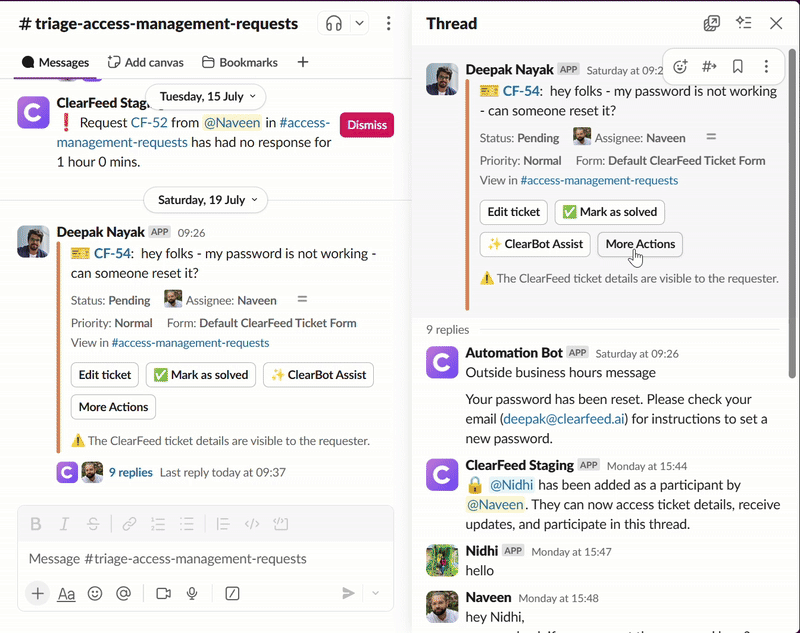
Task: Open the Add canvas tab
Action: (x=145, y=62)
